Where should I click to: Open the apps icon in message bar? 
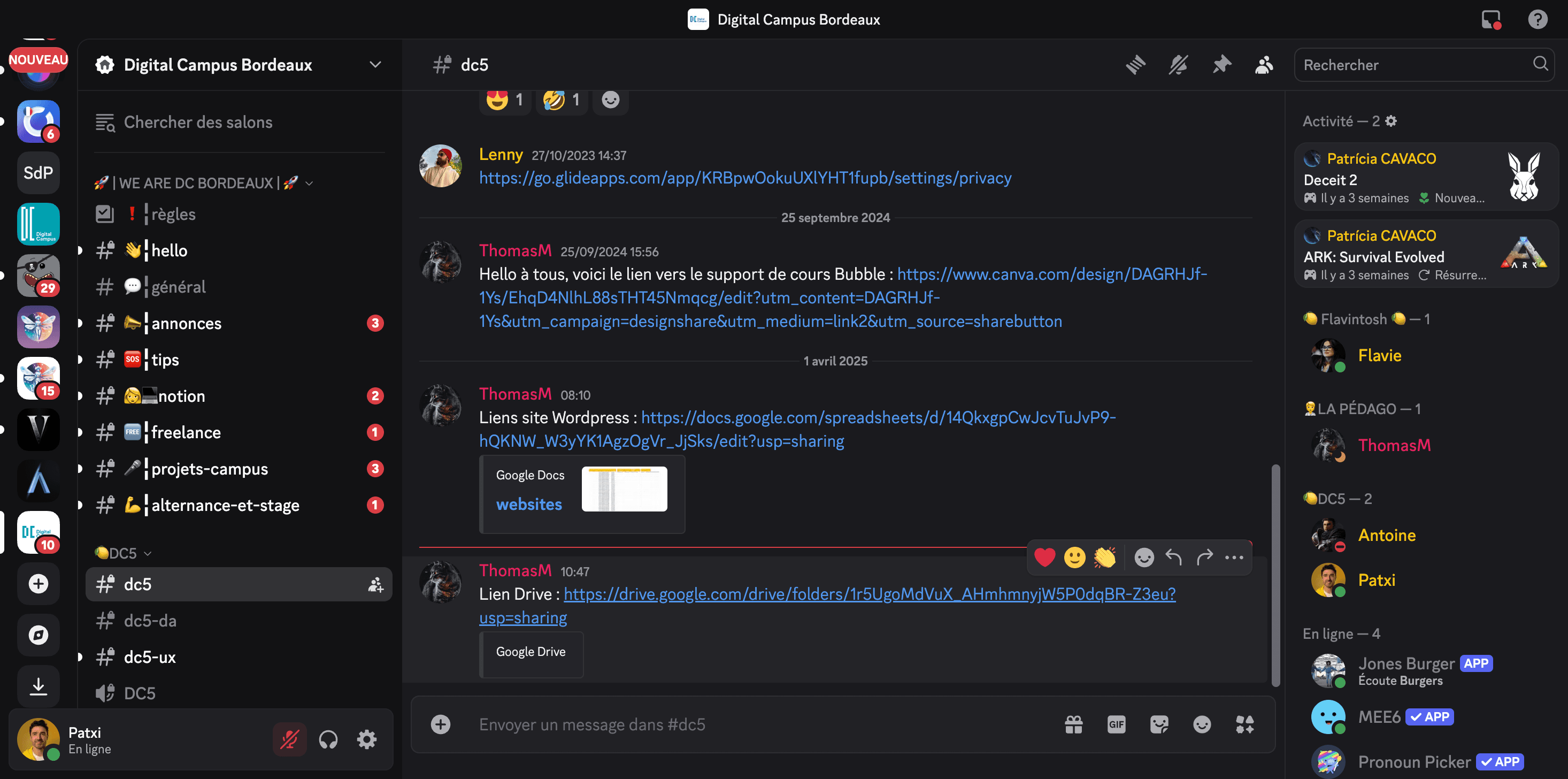pyautogui.click(x=1245, y=724)
